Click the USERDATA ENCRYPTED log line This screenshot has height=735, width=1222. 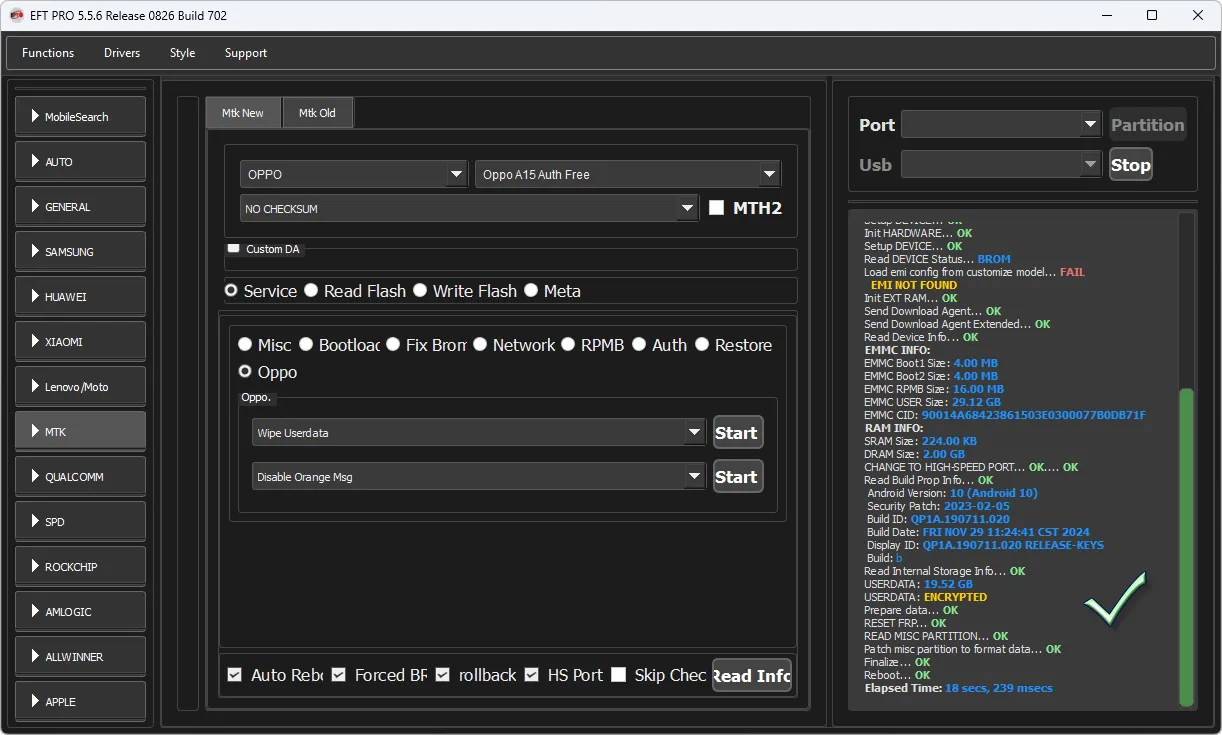pos(925,597)
